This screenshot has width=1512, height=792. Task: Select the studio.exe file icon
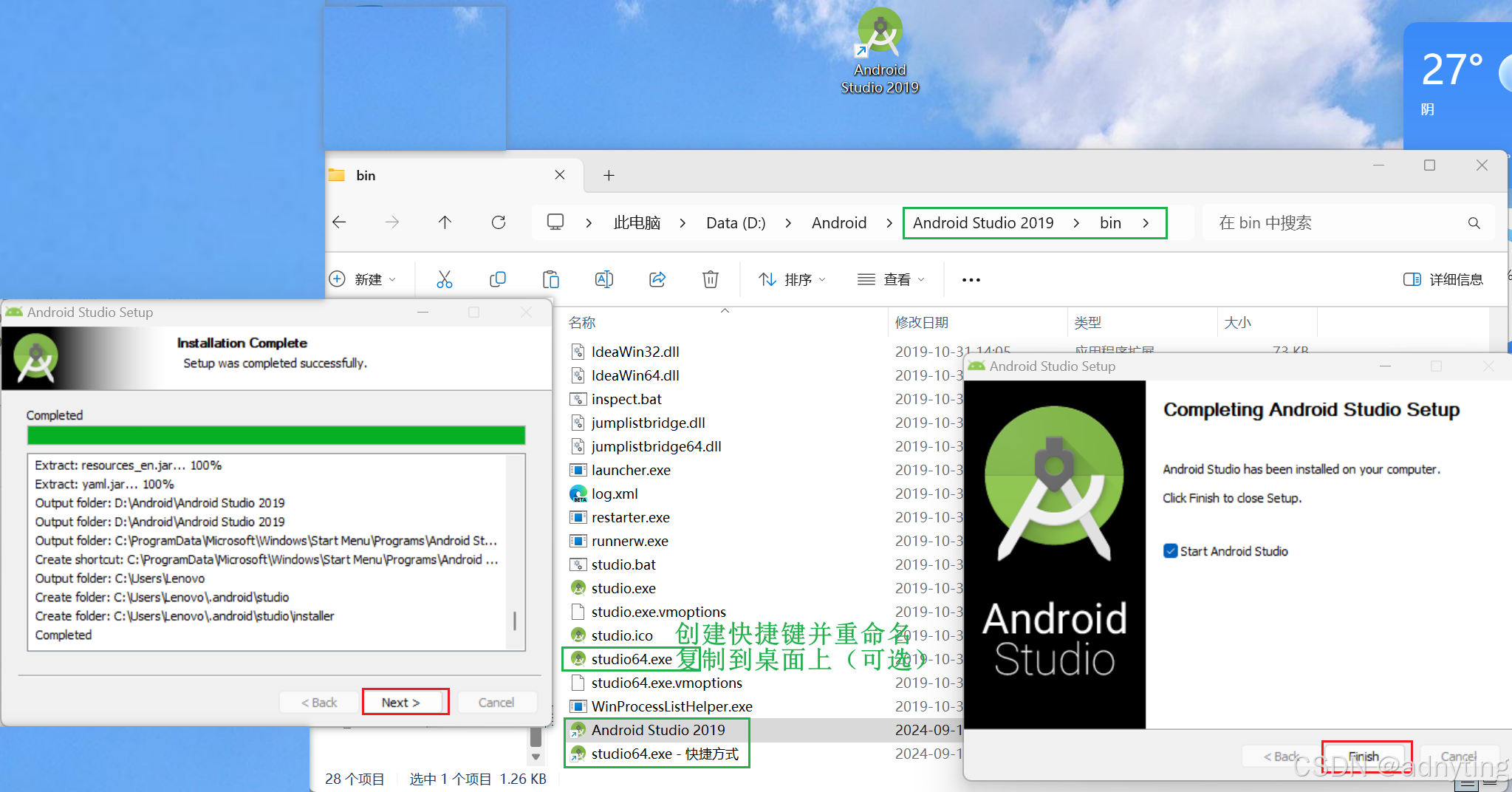pos(578,588)
